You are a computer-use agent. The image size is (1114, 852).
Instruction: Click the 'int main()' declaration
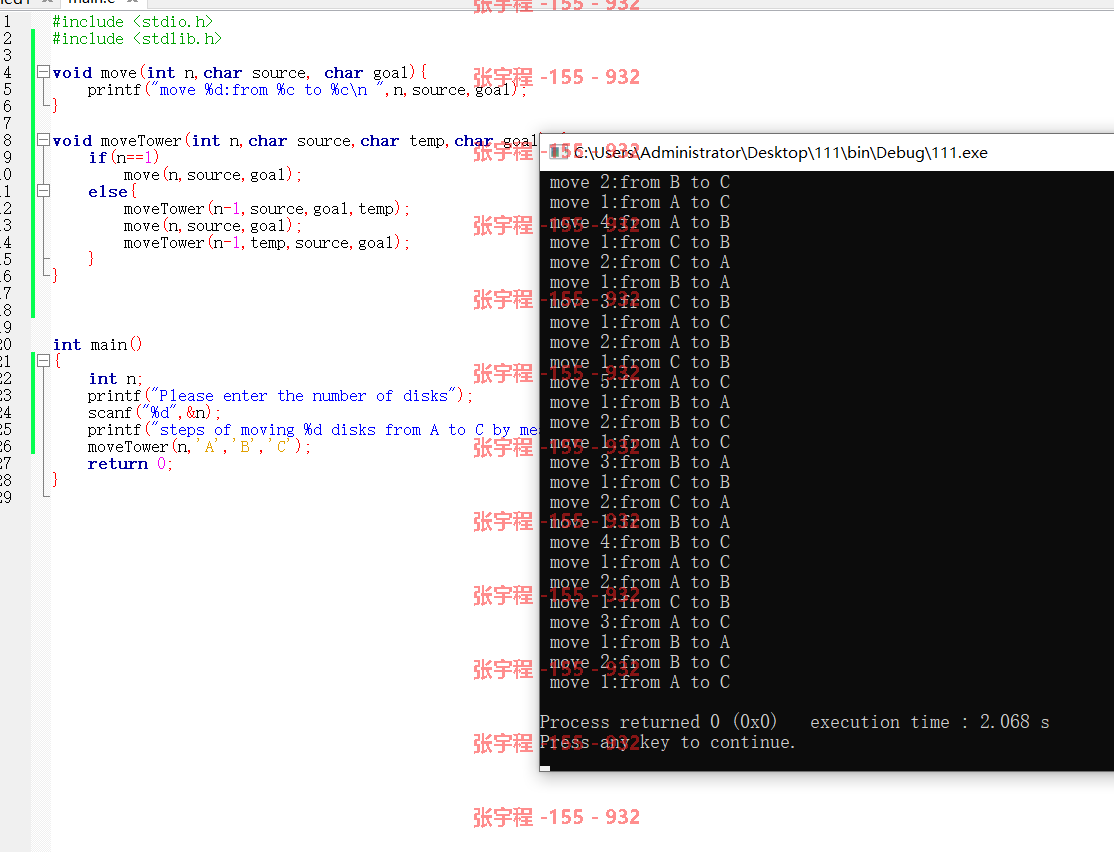[97, 345]
